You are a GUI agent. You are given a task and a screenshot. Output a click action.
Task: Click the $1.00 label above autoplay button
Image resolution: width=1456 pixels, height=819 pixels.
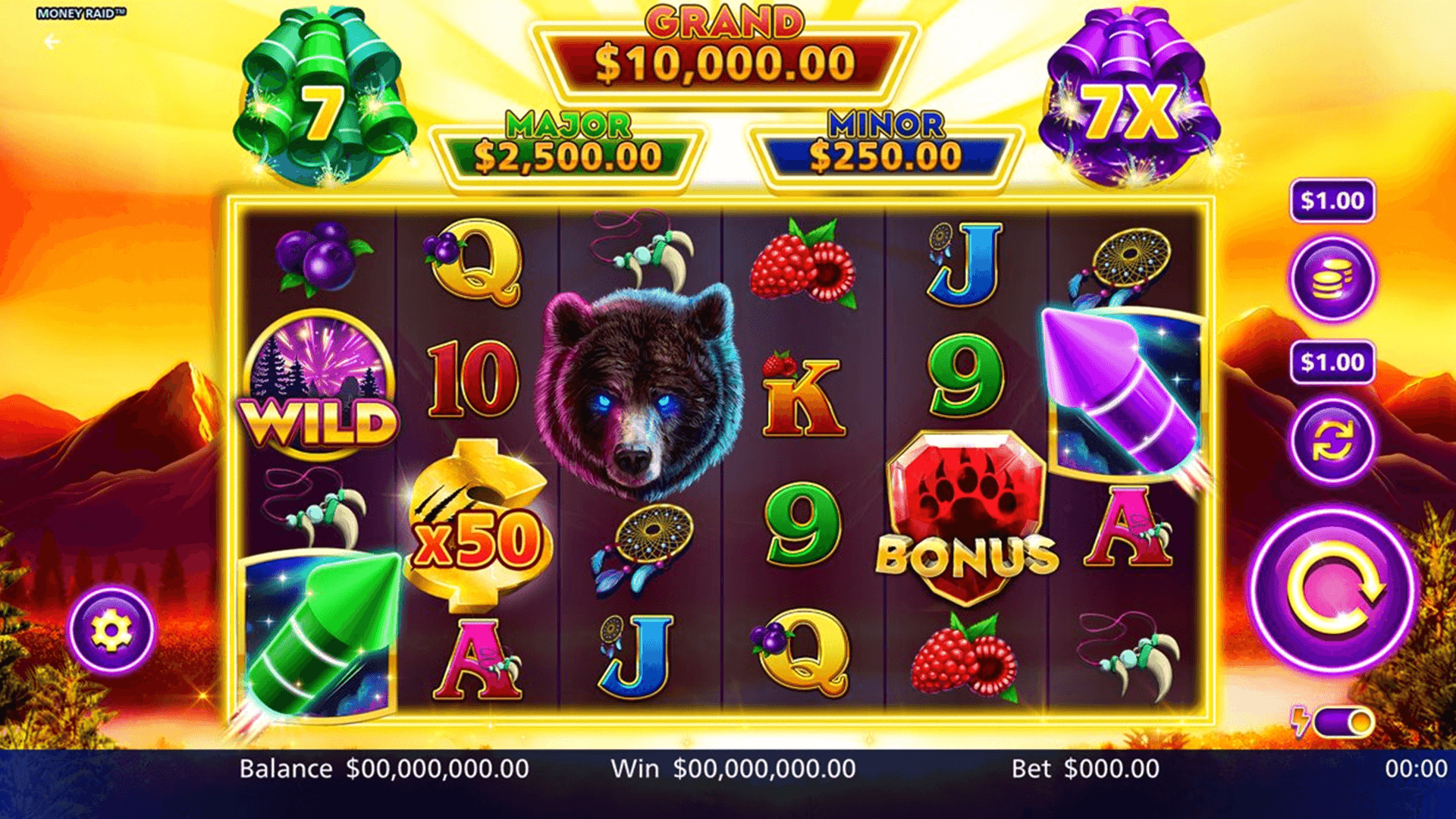(1332, 362)
